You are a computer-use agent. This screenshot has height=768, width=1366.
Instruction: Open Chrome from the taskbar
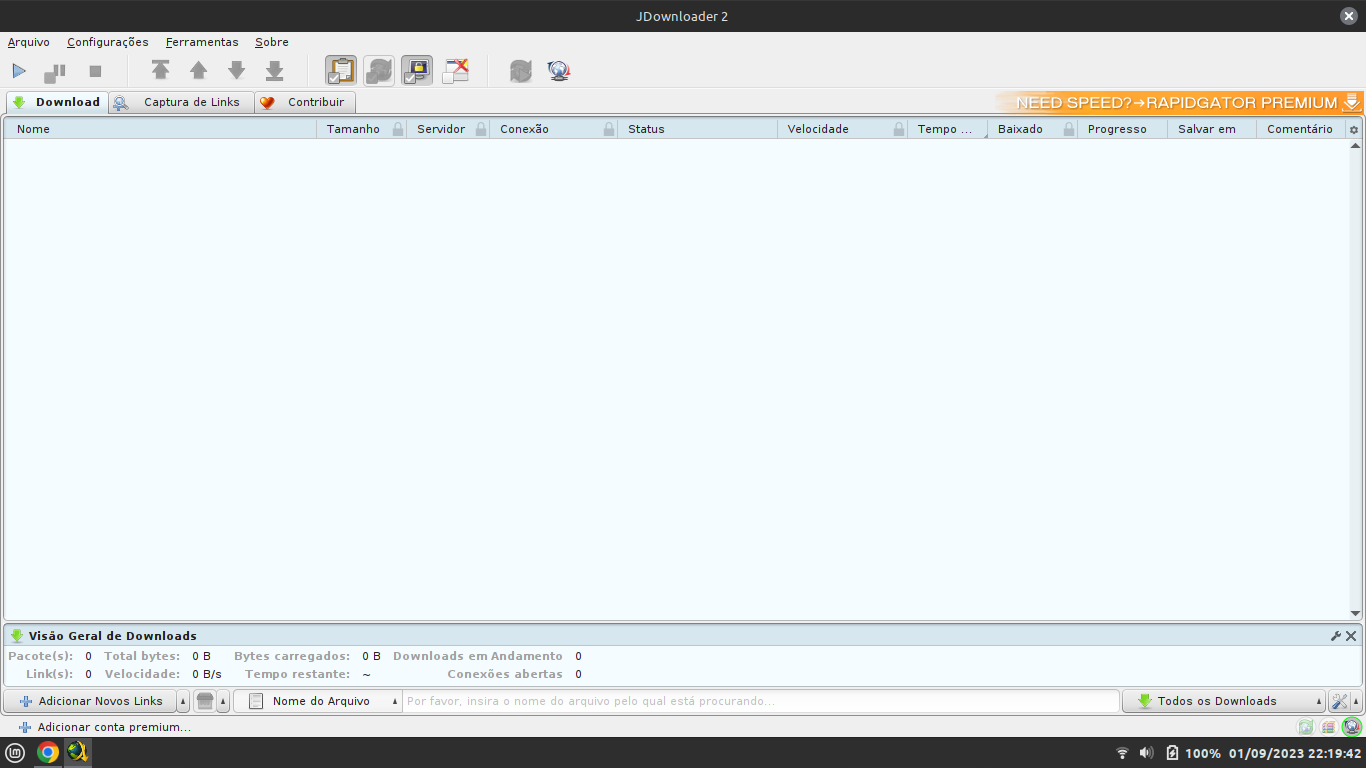click(x=47, y=753)
